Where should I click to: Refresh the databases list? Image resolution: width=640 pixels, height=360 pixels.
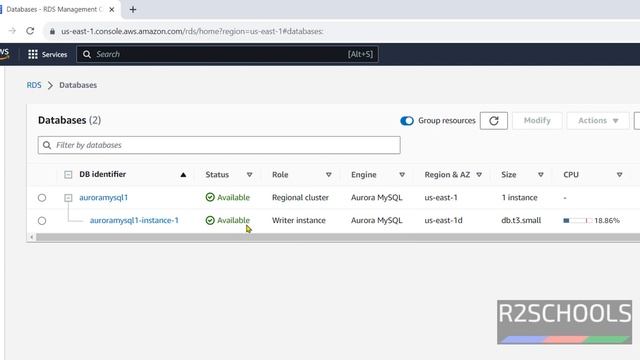point(494,121)
